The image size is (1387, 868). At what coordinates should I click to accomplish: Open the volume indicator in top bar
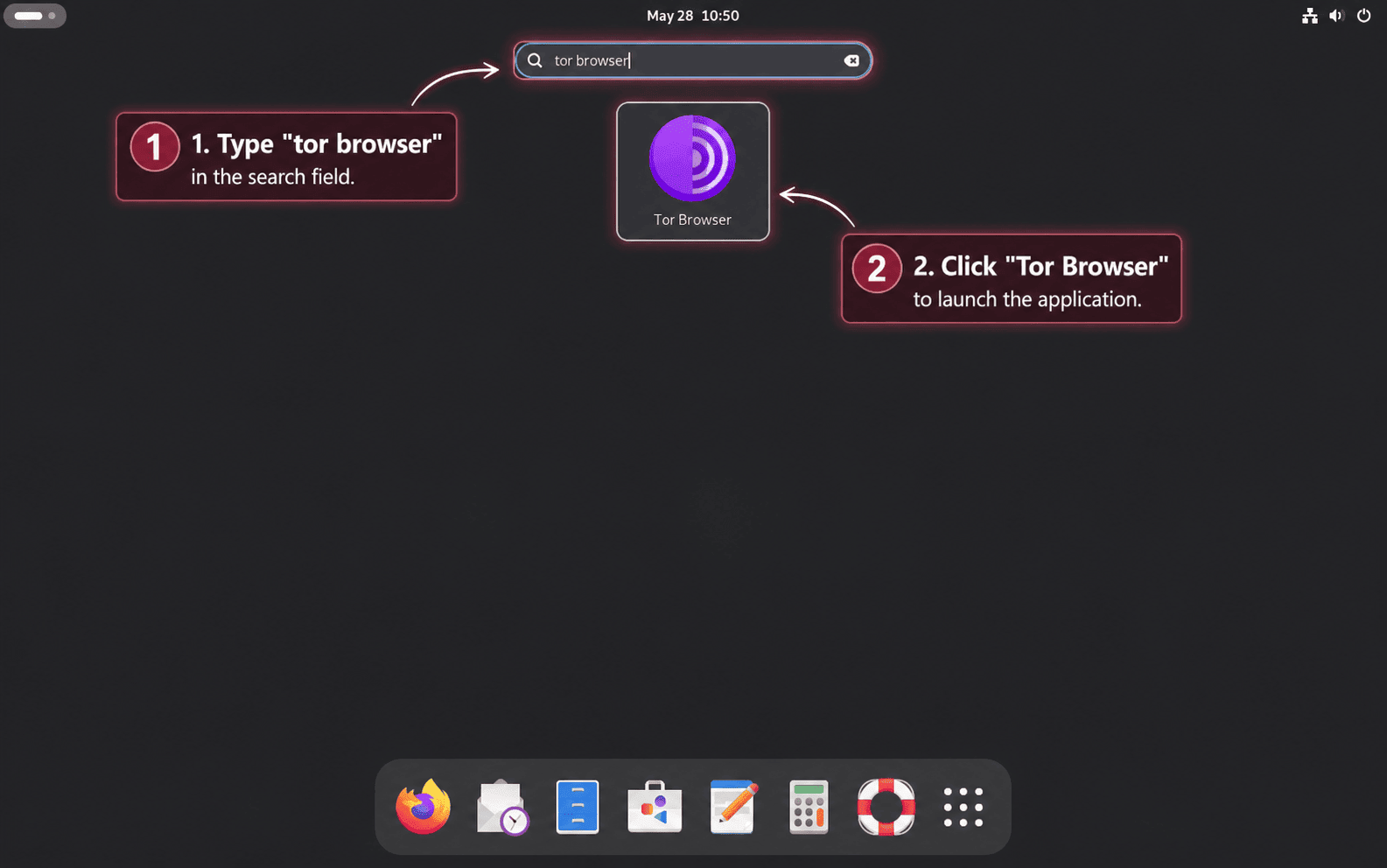click(x=1336, y=16)
